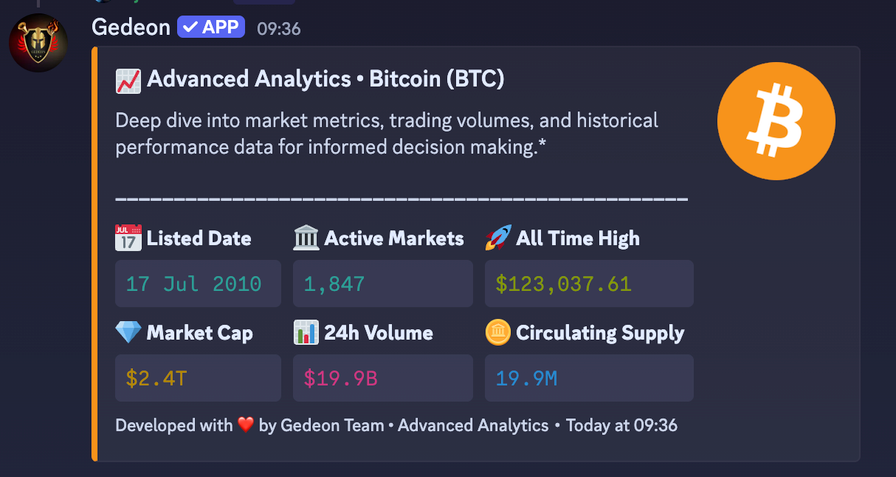Click the chart emoji beside Advanced Analytics
This screenshot has width=896, height=477.
128,80
